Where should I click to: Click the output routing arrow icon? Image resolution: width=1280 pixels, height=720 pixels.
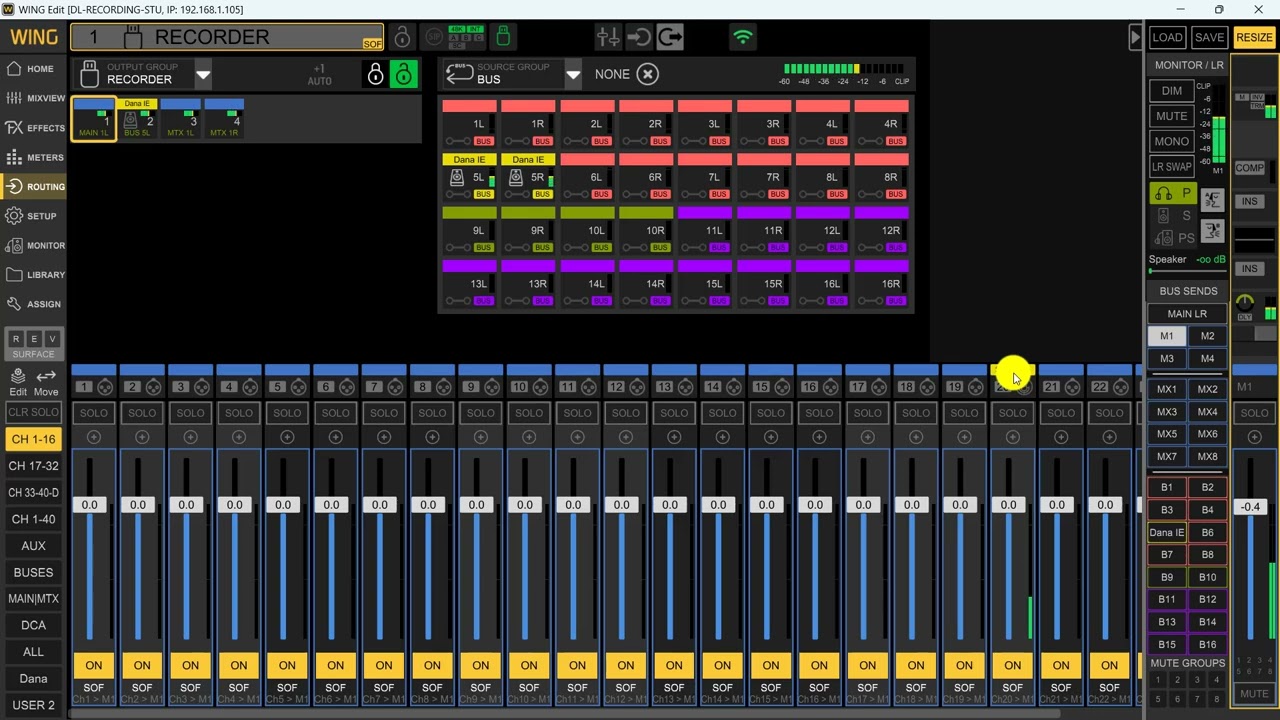(670, 37)
